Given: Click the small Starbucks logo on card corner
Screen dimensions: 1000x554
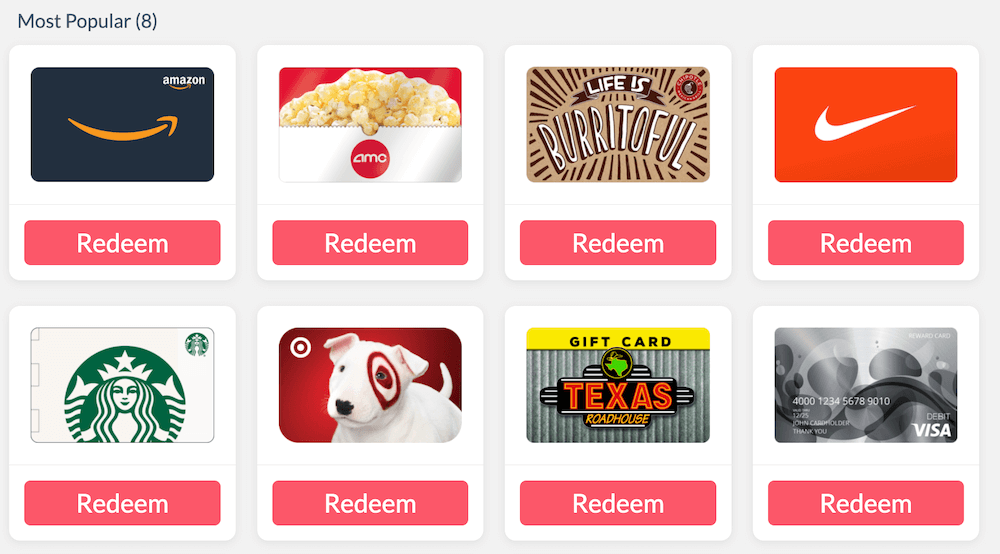Looking at the screenshot, I should 197,344.
